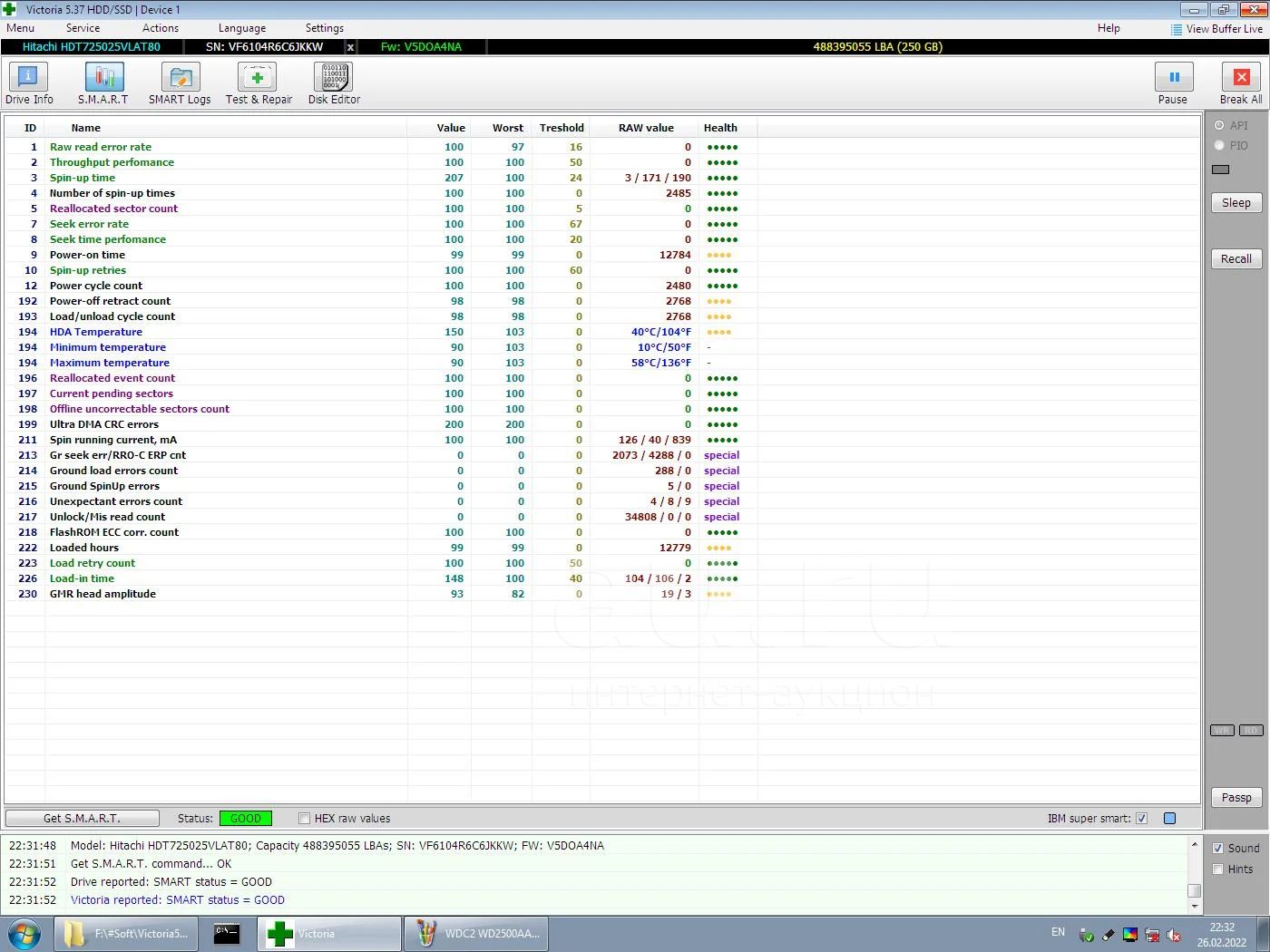Open the Windows Start menu
This screenshot has width=1270, height=952.
[24, 934]
